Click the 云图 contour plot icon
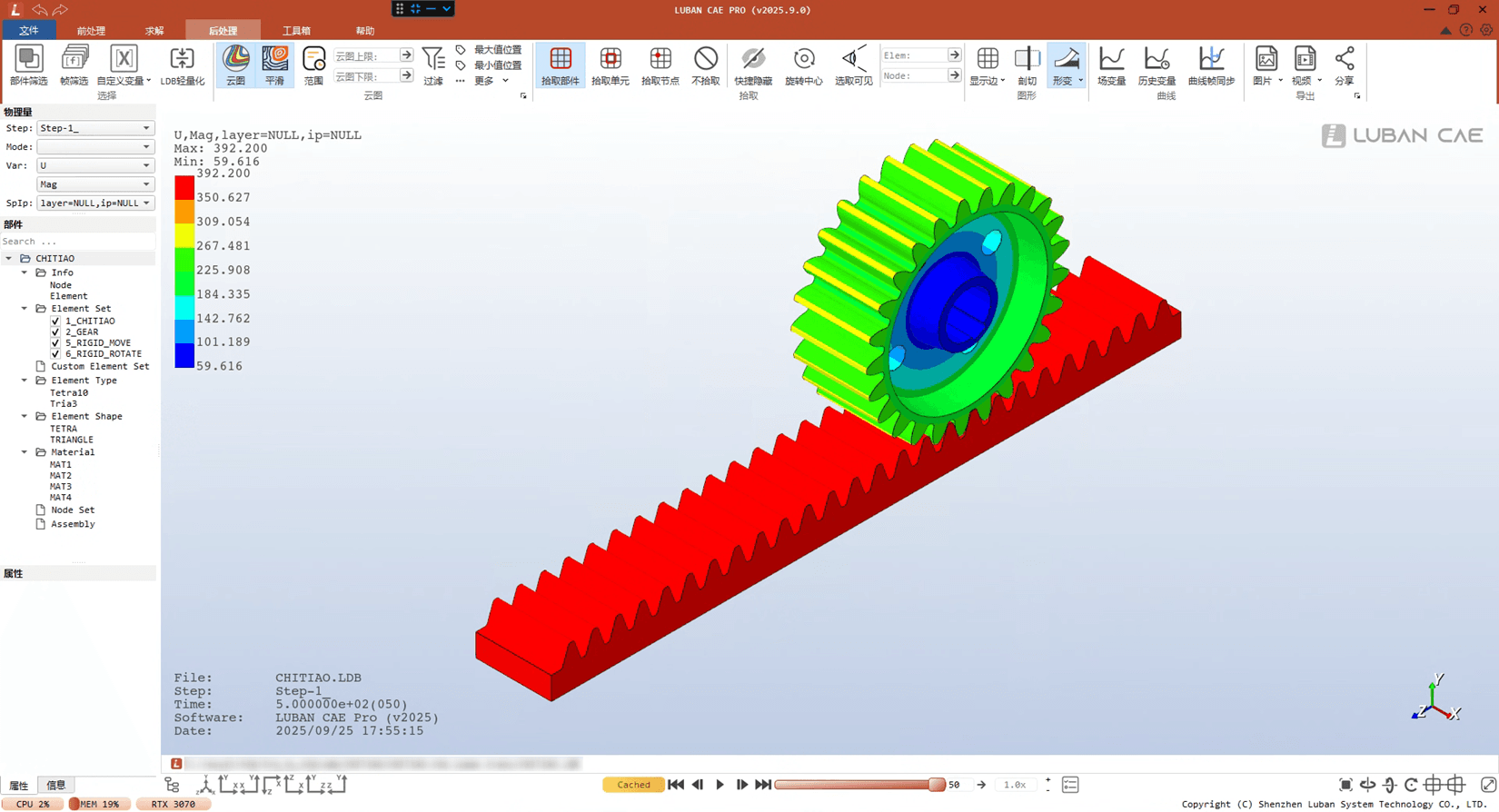1499x812 pixels. (x=235, y=64)
